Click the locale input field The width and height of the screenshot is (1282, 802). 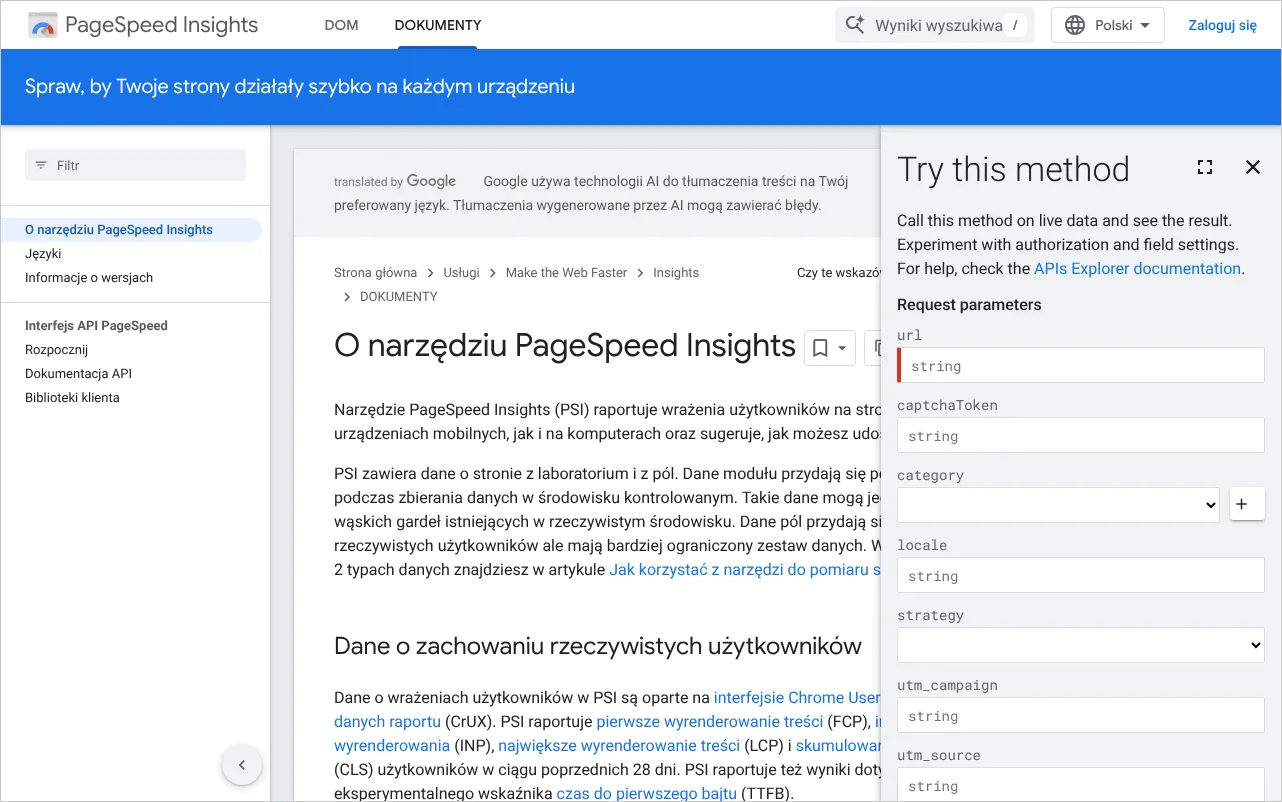click(x=1081, y=575)
